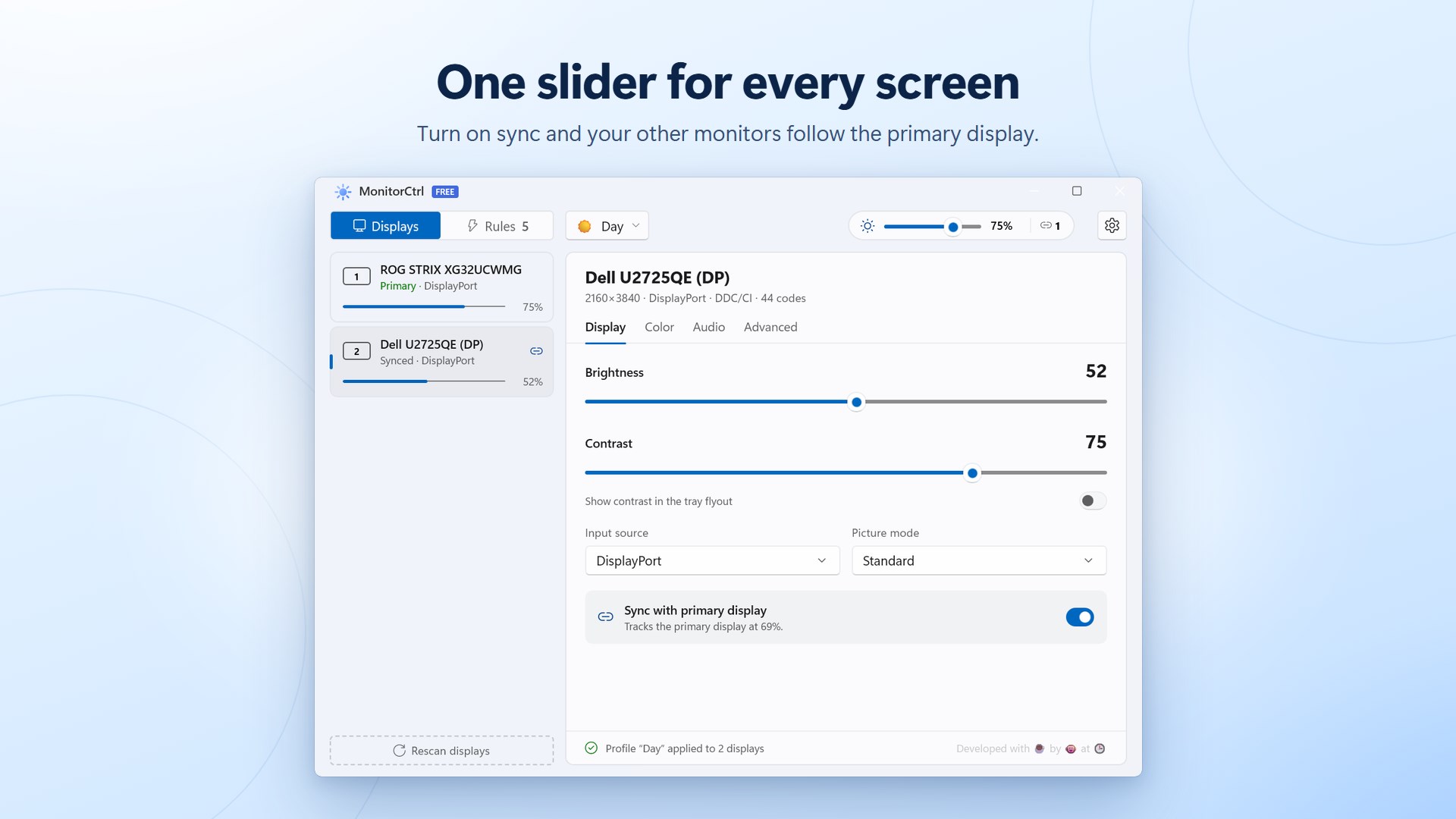Expand the Input source DisplayPort dropdown

tap(712, 560)
